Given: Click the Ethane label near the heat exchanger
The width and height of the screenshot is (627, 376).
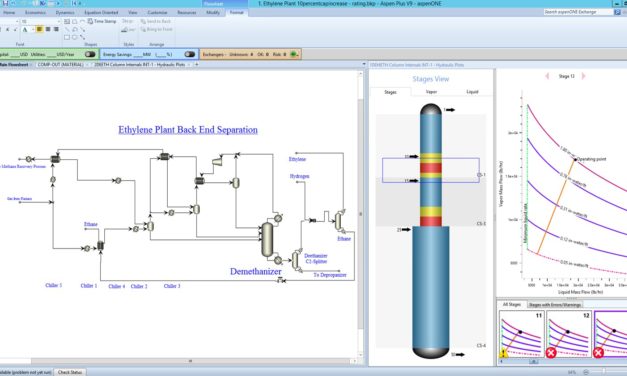Looking at the screenshot, I should (x=91, y=224).
